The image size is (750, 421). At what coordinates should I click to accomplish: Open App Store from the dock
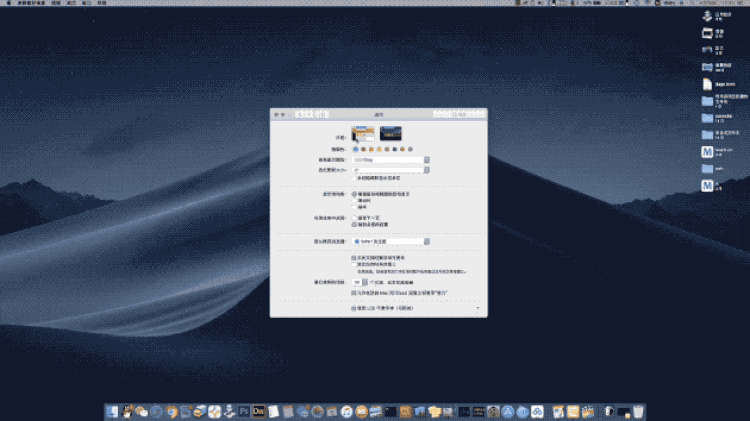(508, 411)
